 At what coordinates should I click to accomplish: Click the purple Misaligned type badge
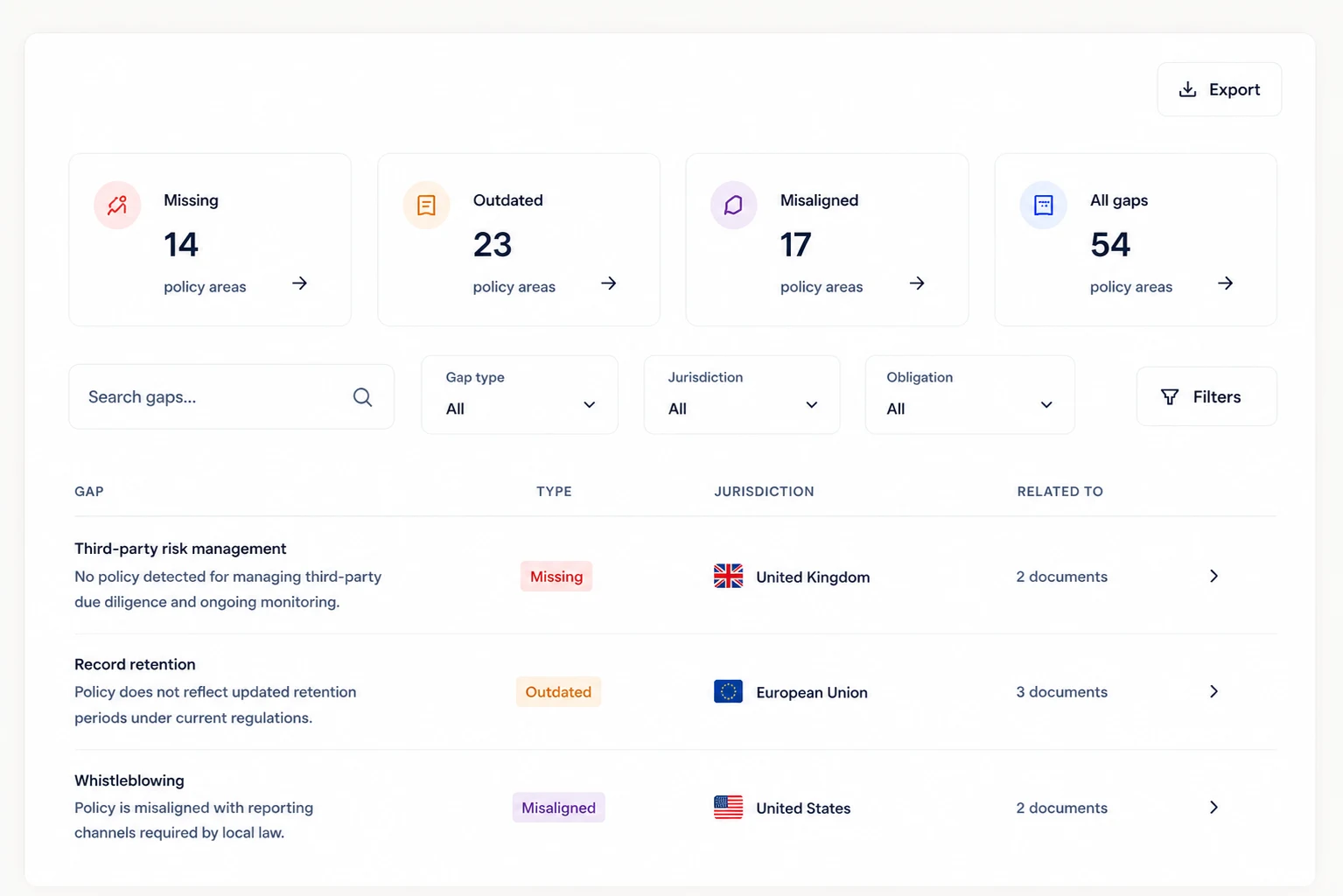pyautogui.click(x=558, y=808)
